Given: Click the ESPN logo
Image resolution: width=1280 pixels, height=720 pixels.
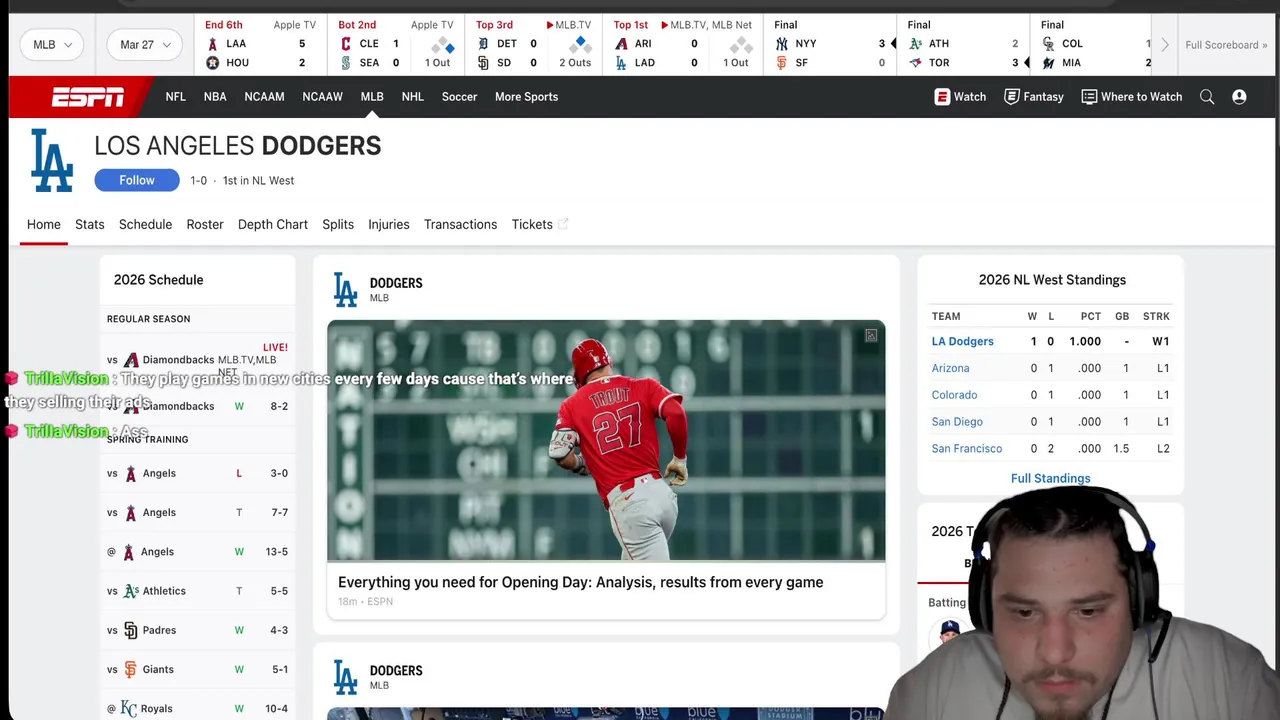Looking at the screenshot, I should pyautogui.click(x=88, y=97).
